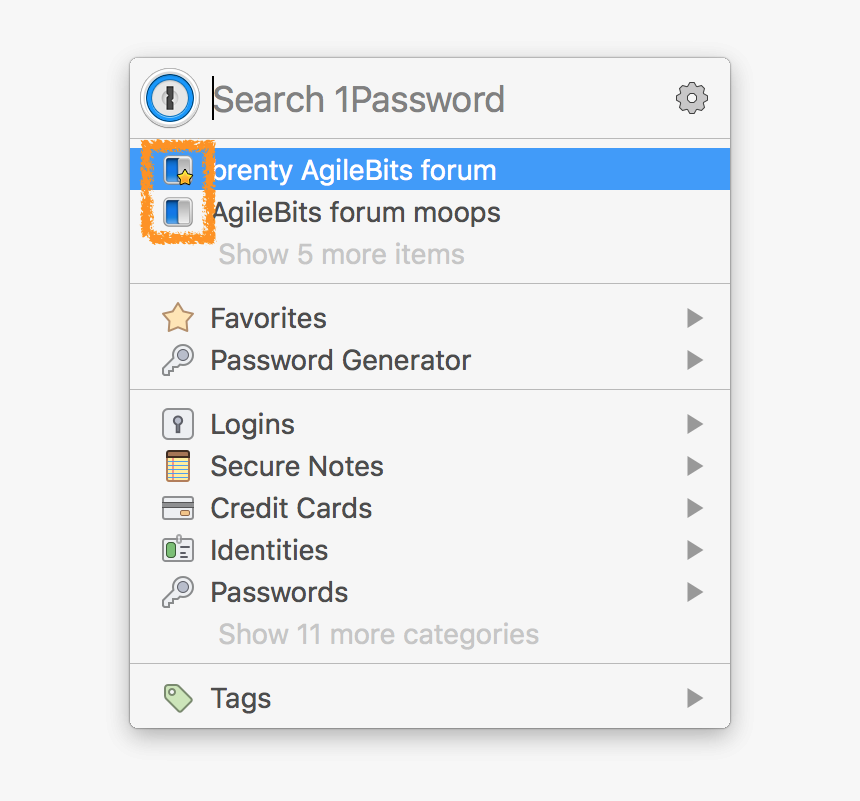
Task: Click the Logins keyhole icon
Action: pos(177,424)
